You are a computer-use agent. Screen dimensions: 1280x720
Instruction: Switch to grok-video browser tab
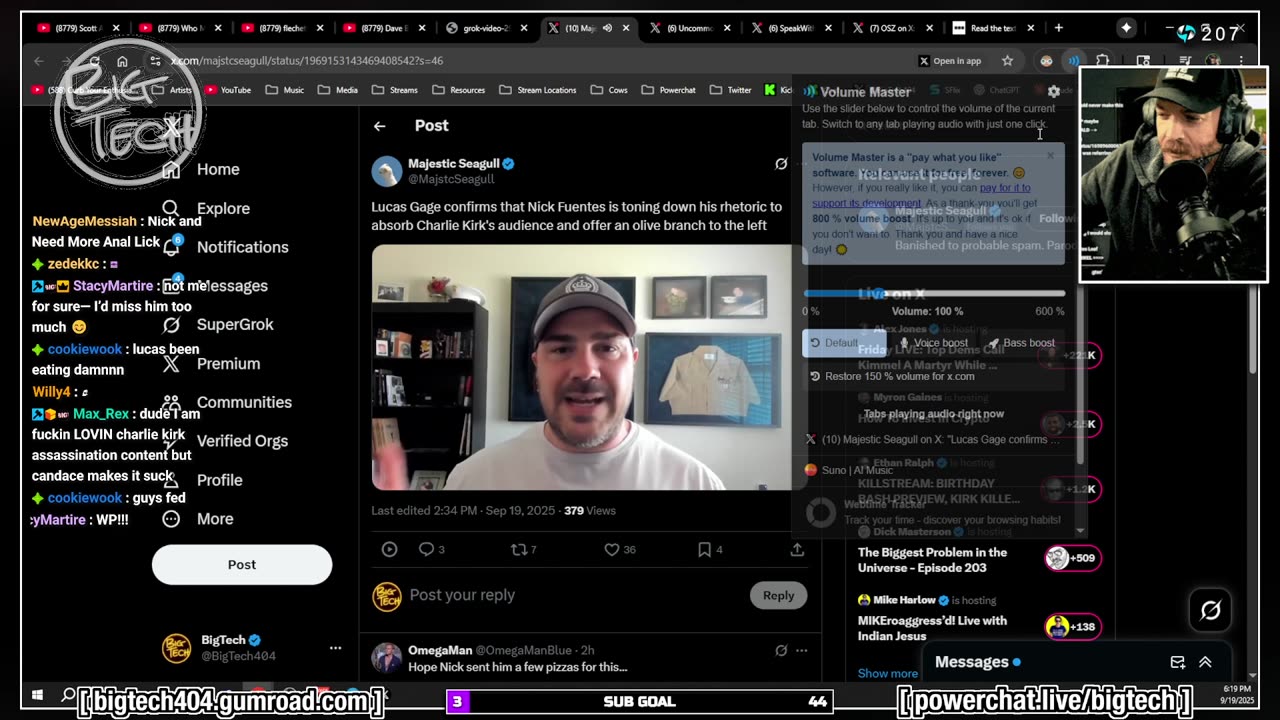pos(485,28)
